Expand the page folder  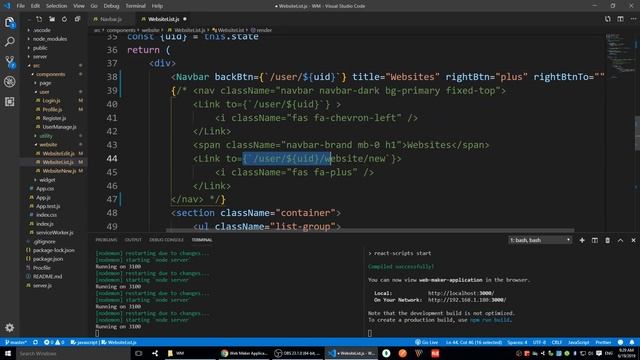coord(45,83)
